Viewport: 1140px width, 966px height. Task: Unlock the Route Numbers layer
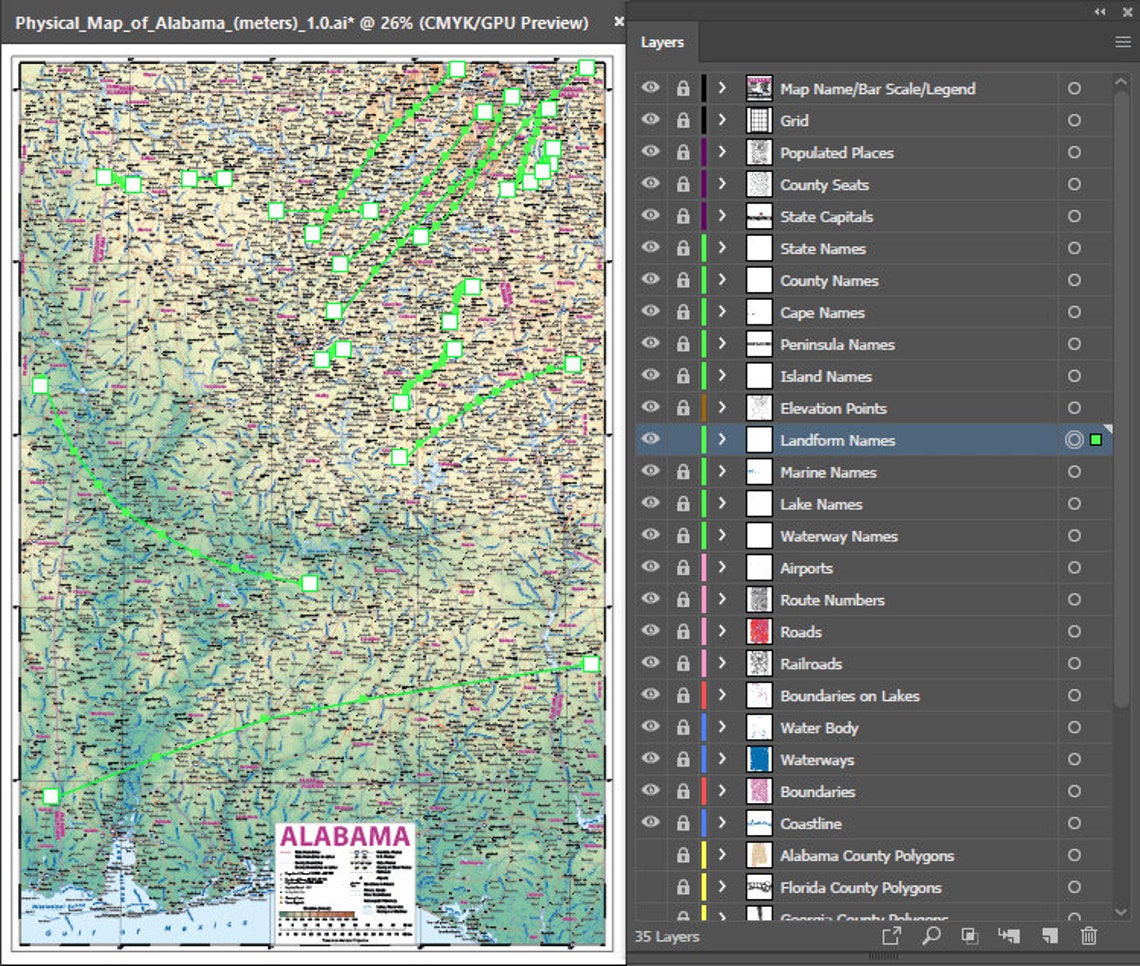tap(682, 600)
